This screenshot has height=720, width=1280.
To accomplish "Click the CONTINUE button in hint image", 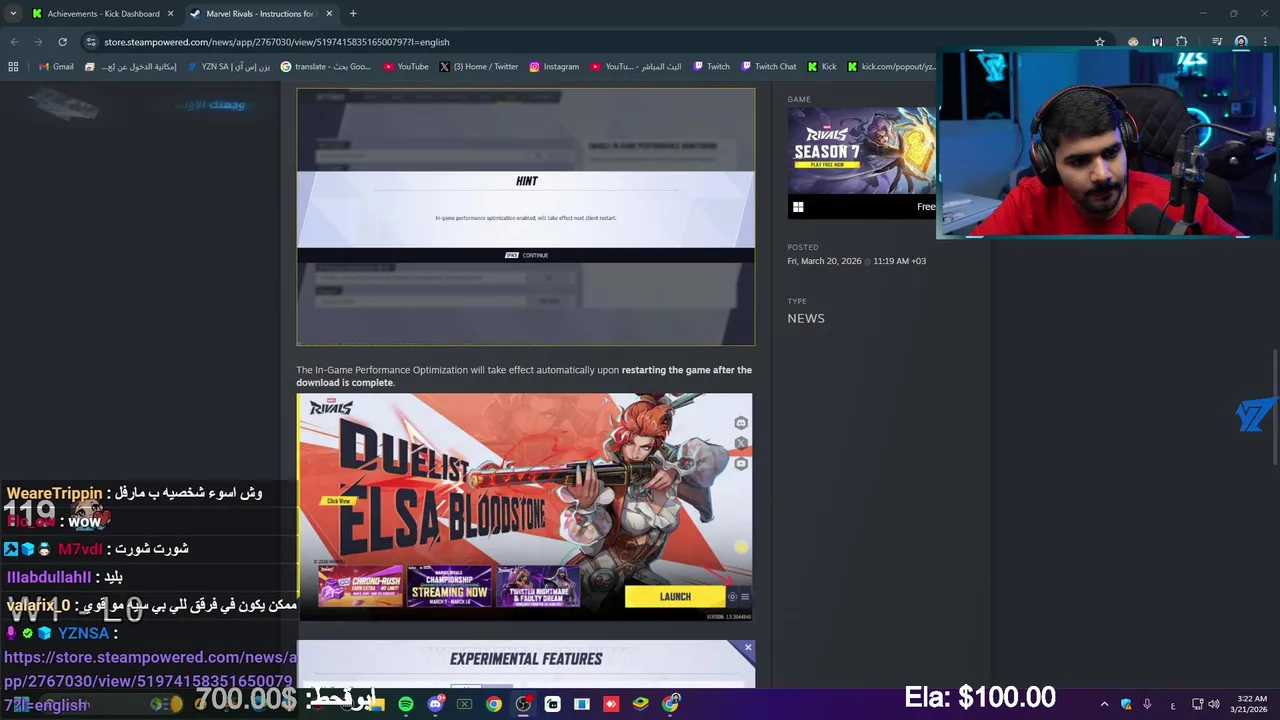I will 526,255.
